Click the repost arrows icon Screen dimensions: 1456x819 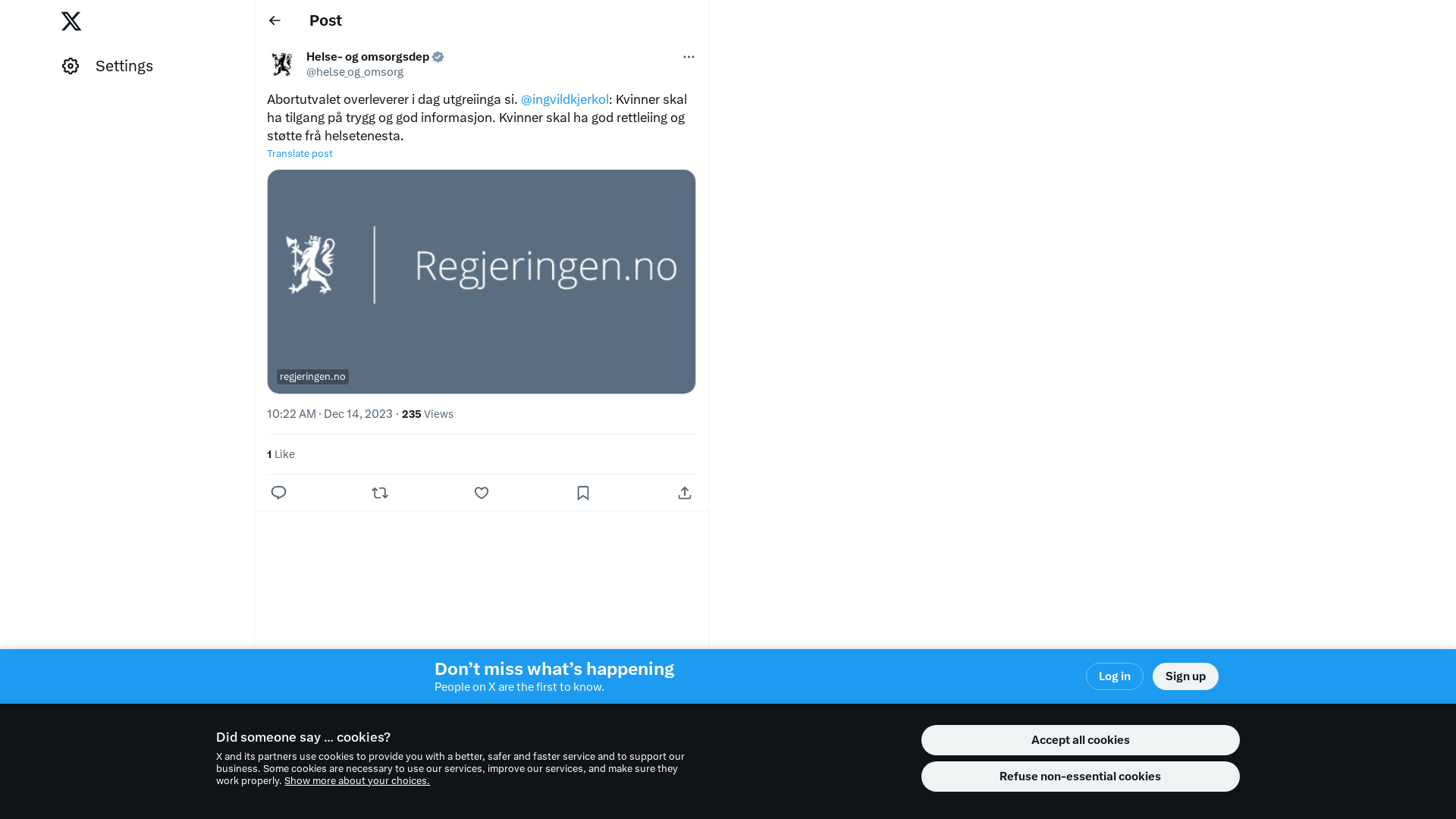[380, 493]
